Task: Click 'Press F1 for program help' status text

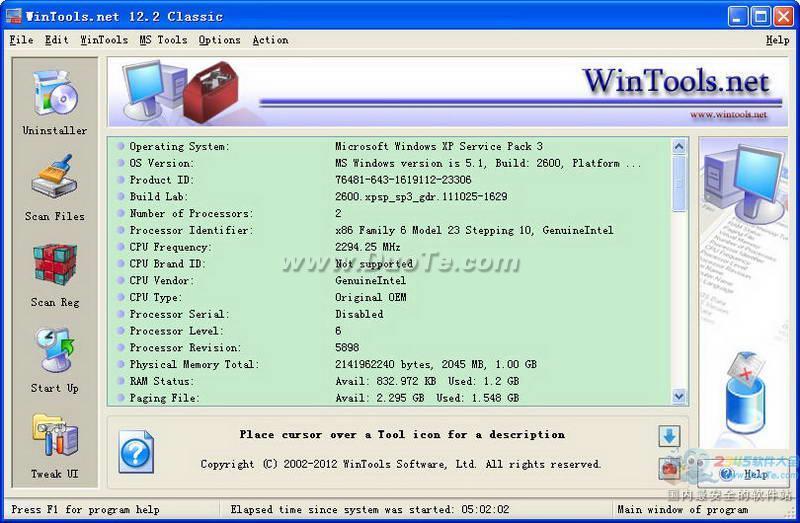Action: point(85,509)
